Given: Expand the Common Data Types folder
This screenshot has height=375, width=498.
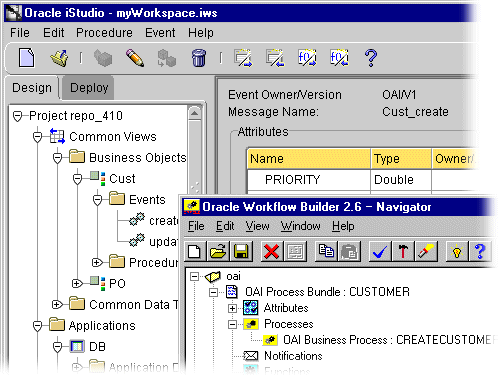Looking at the screenshot, I should pos(57,305).
